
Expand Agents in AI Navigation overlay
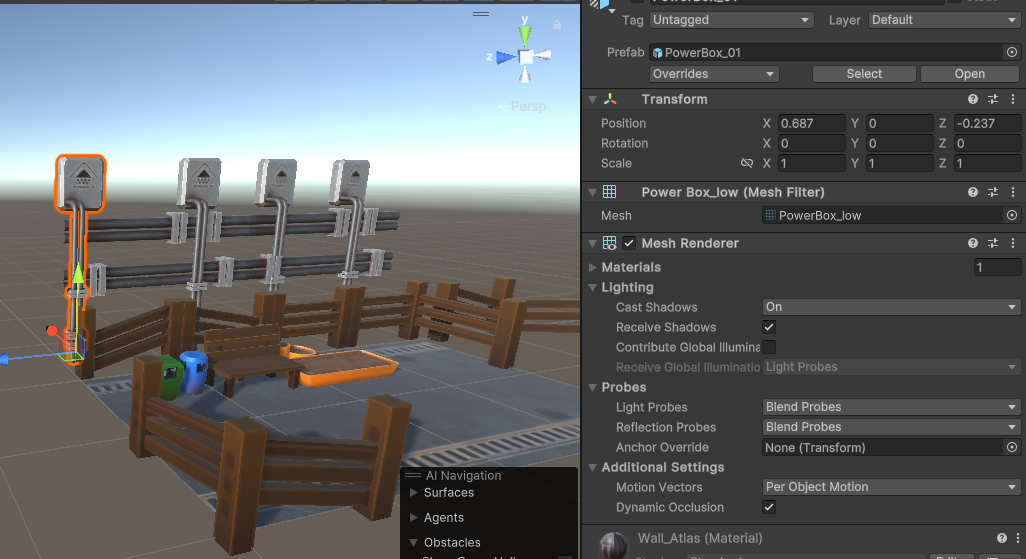(x=414, y=517)
